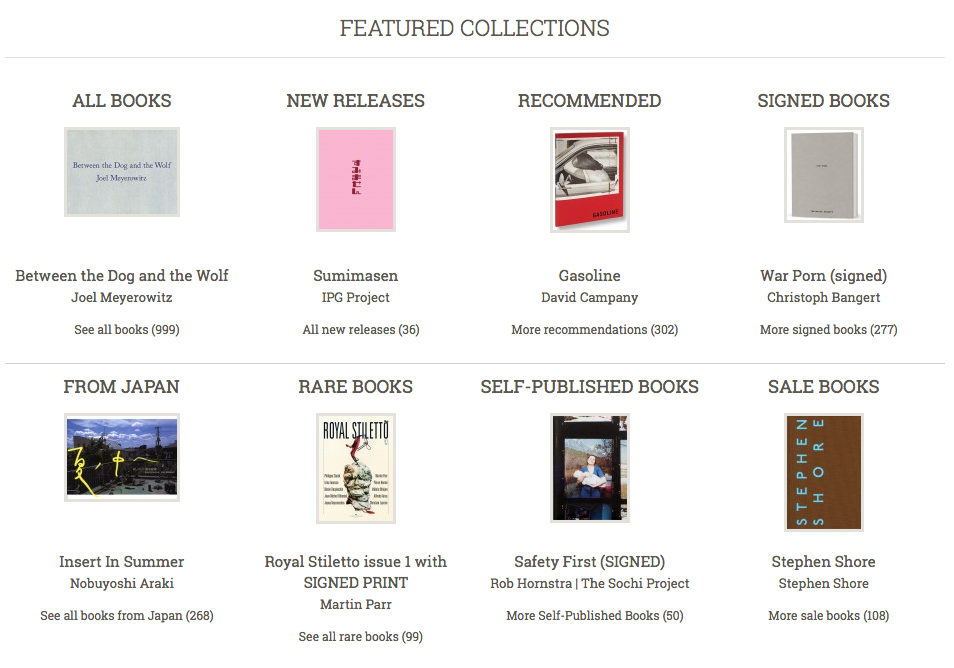Open More recommendations (302)
Screen dimensions: 954x668
click(595, 329)
